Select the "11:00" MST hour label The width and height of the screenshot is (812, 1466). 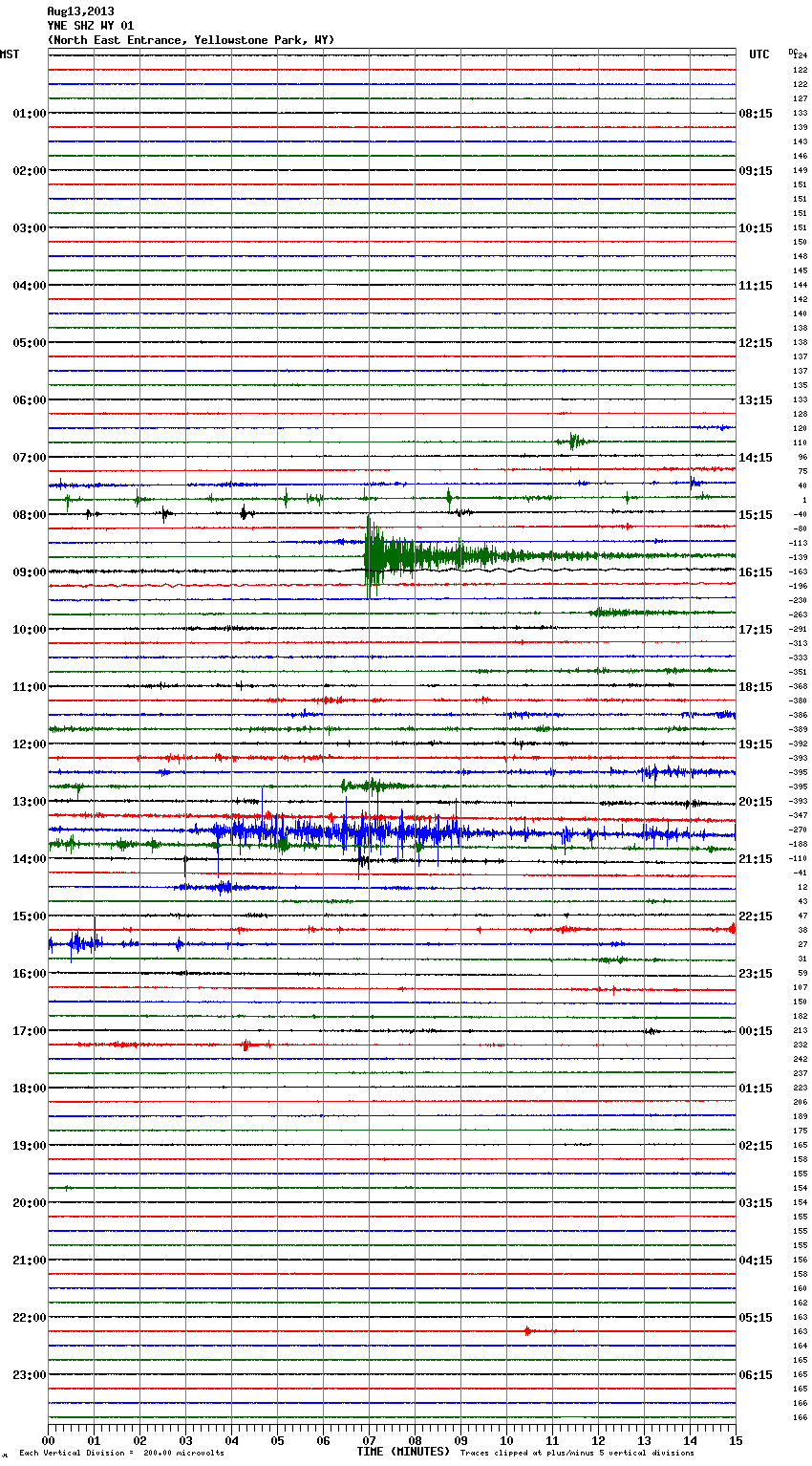(x=30, y=687)
